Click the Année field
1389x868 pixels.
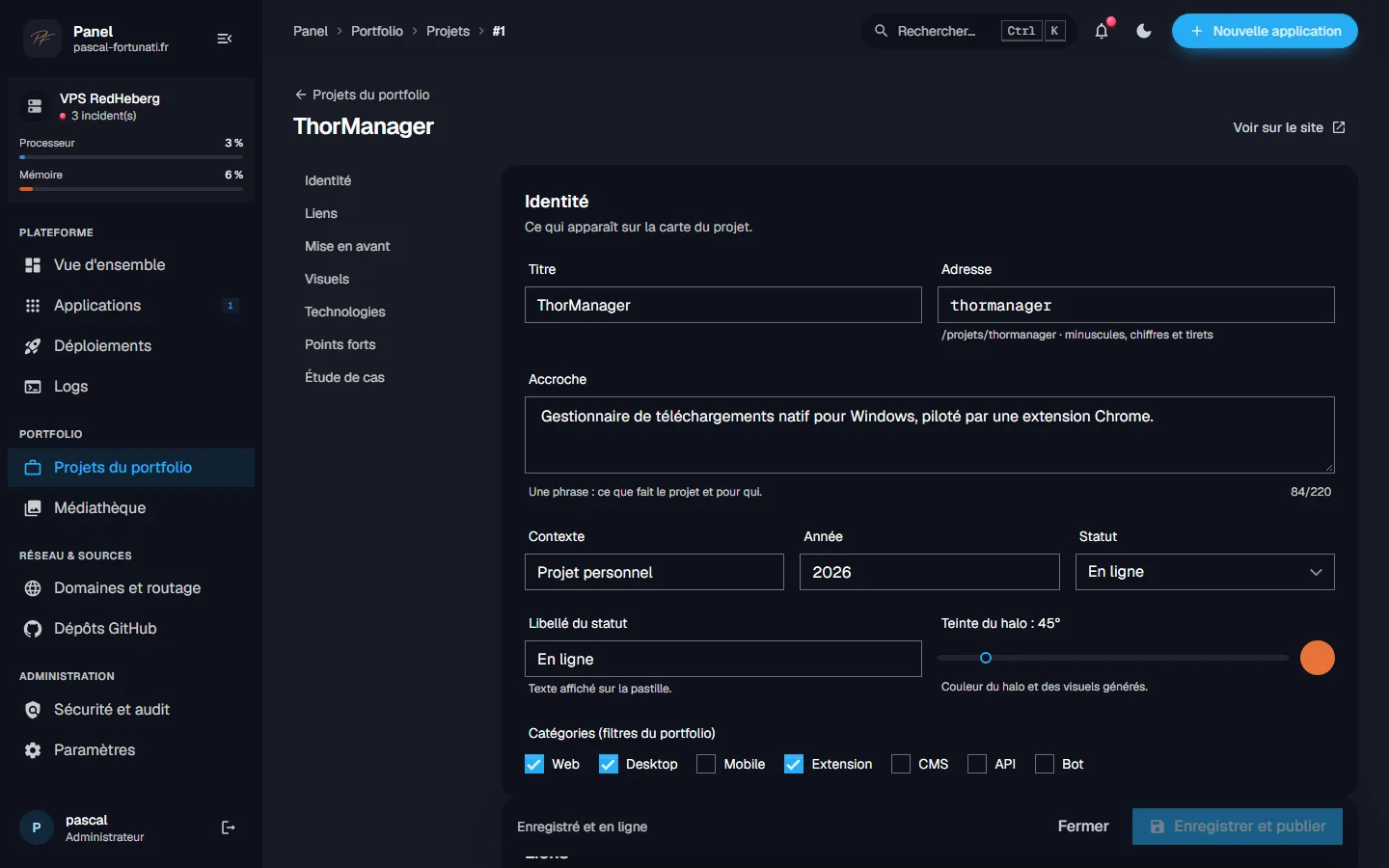click(x=930, y=572)
